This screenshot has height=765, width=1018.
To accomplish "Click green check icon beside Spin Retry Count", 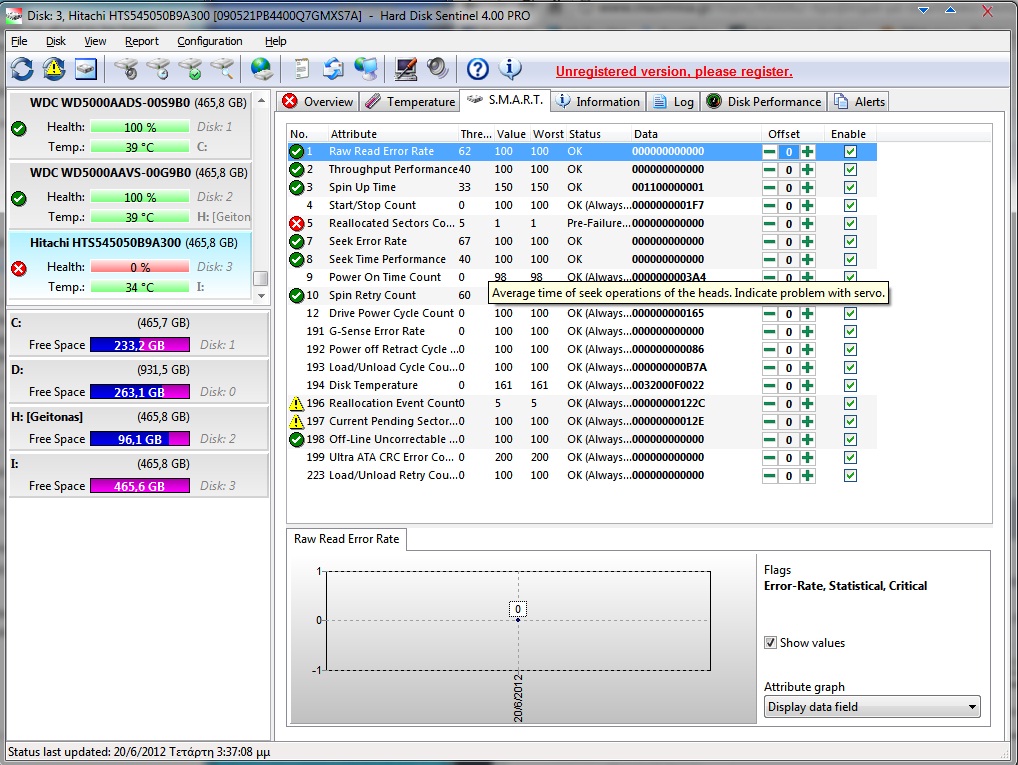I will tap(297, 295).
